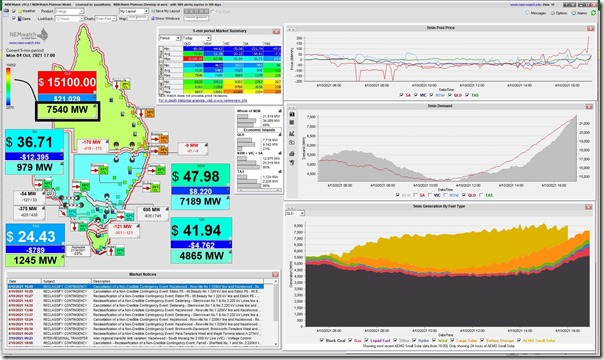This screenshot has width=604, height=360.
Task: Click the Market Notices vertical scrollbar
Action: [x=276, y=312]
